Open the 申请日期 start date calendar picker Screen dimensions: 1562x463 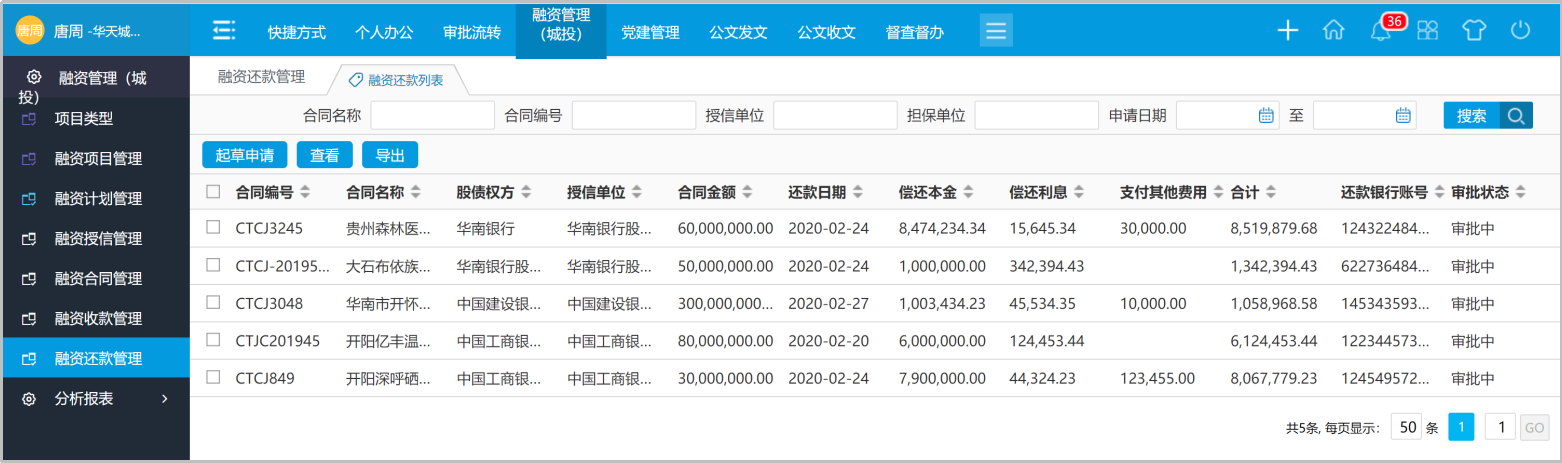click(x=1265, y=116)
